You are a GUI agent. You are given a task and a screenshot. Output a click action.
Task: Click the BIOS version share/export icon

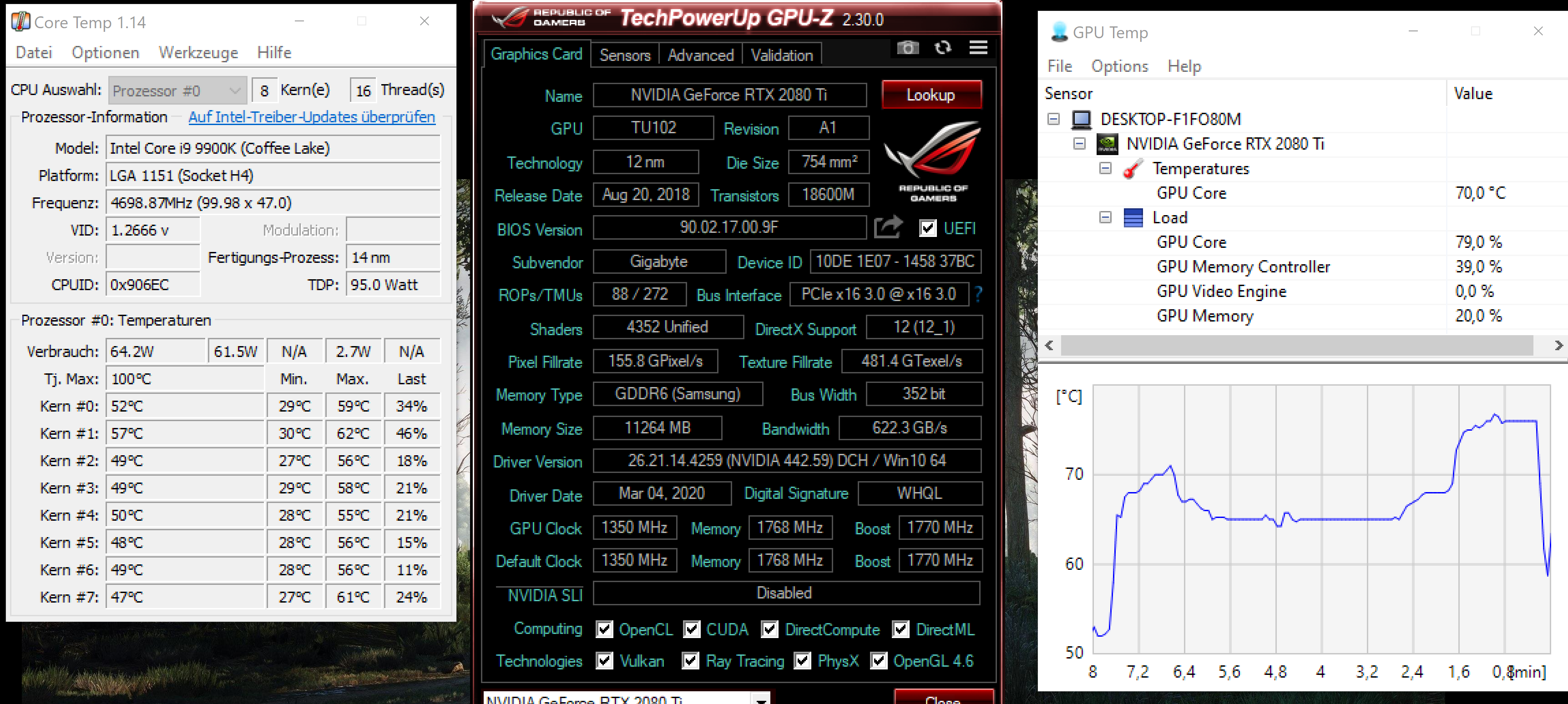pos(887,227)
